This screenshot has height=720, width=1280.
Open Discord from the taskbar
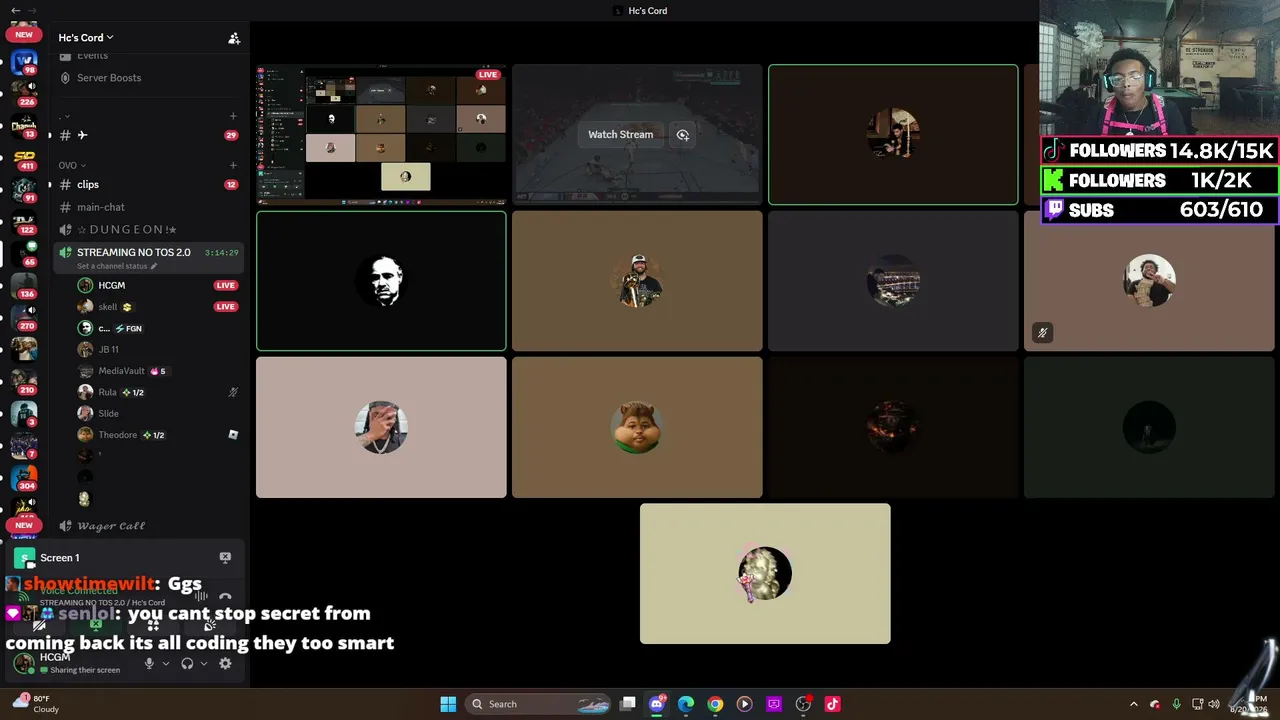657,704
